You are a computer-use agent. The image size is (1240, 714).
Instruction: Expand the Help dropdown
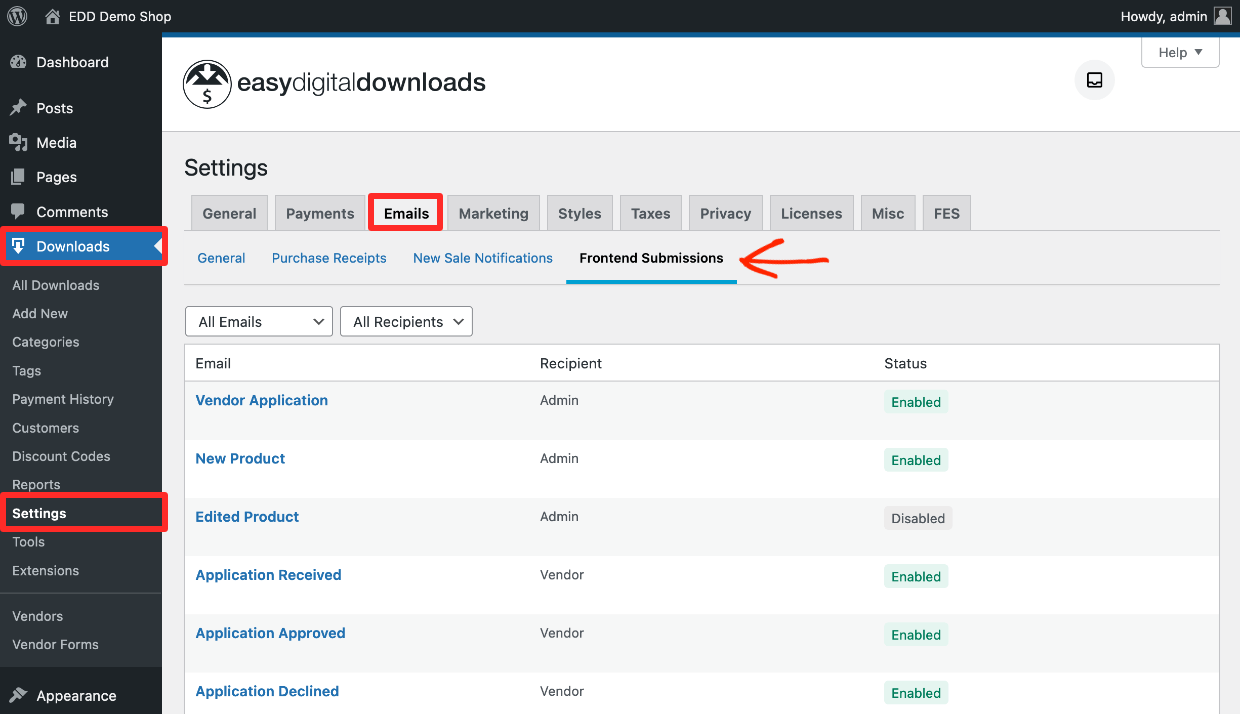[x=1180, y=53]
